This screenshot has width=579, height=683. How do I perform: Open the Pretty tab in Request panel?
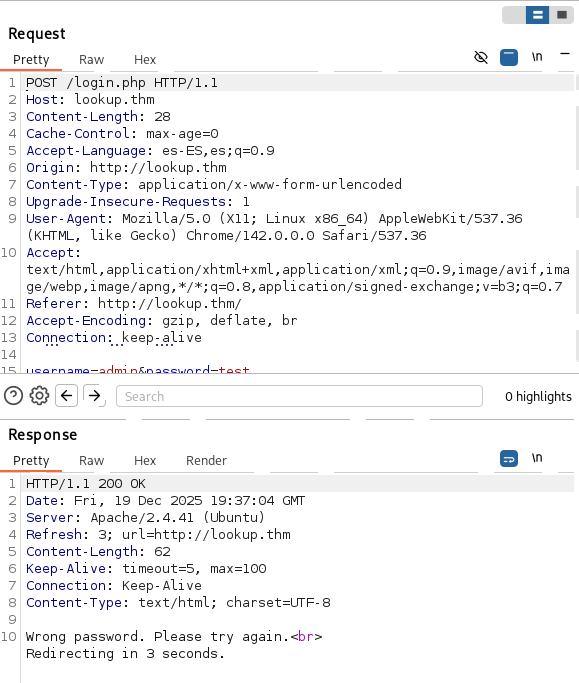pyautogui.click(x=31, y=60)
